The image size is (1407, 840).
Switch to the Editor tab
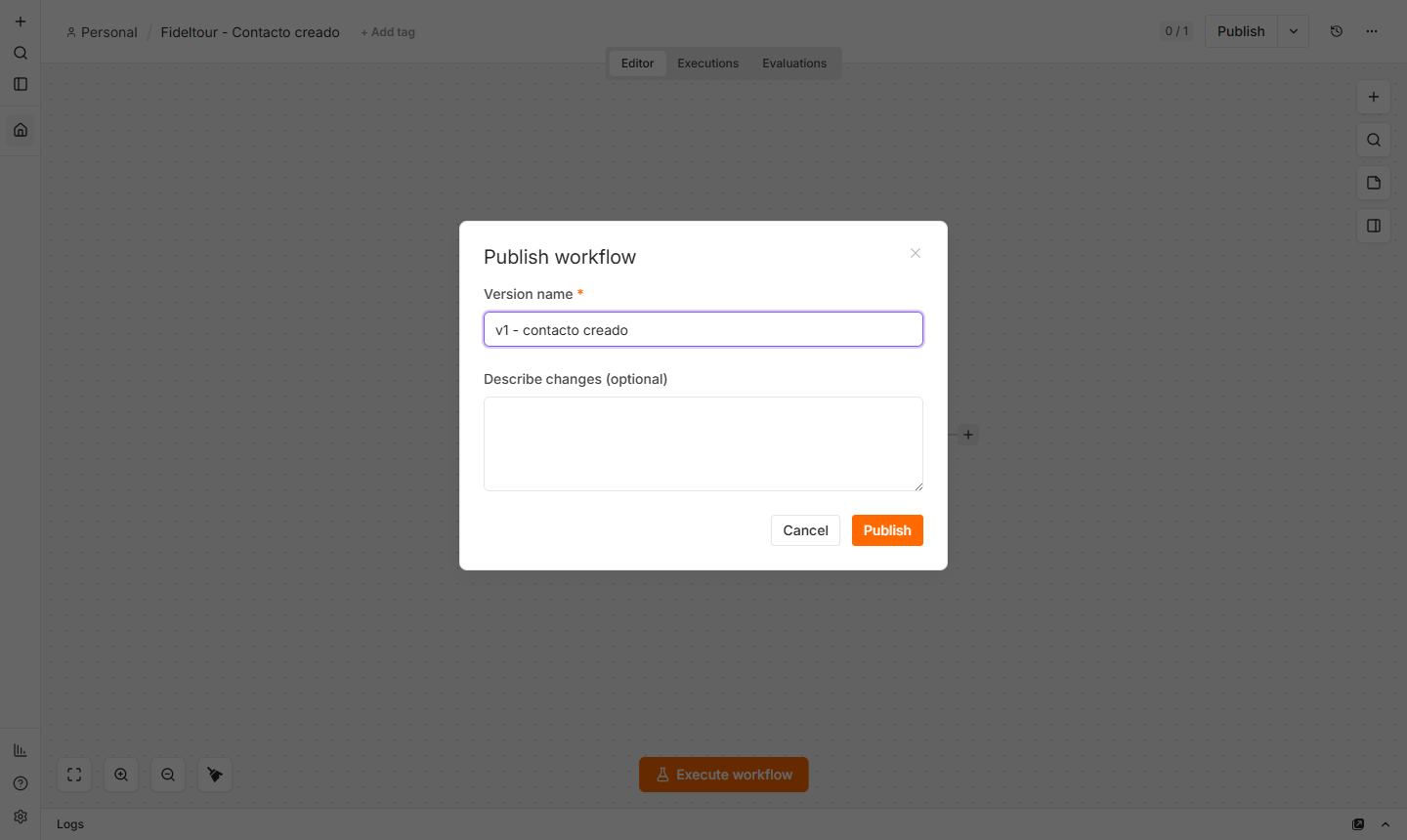pos(637,63)
